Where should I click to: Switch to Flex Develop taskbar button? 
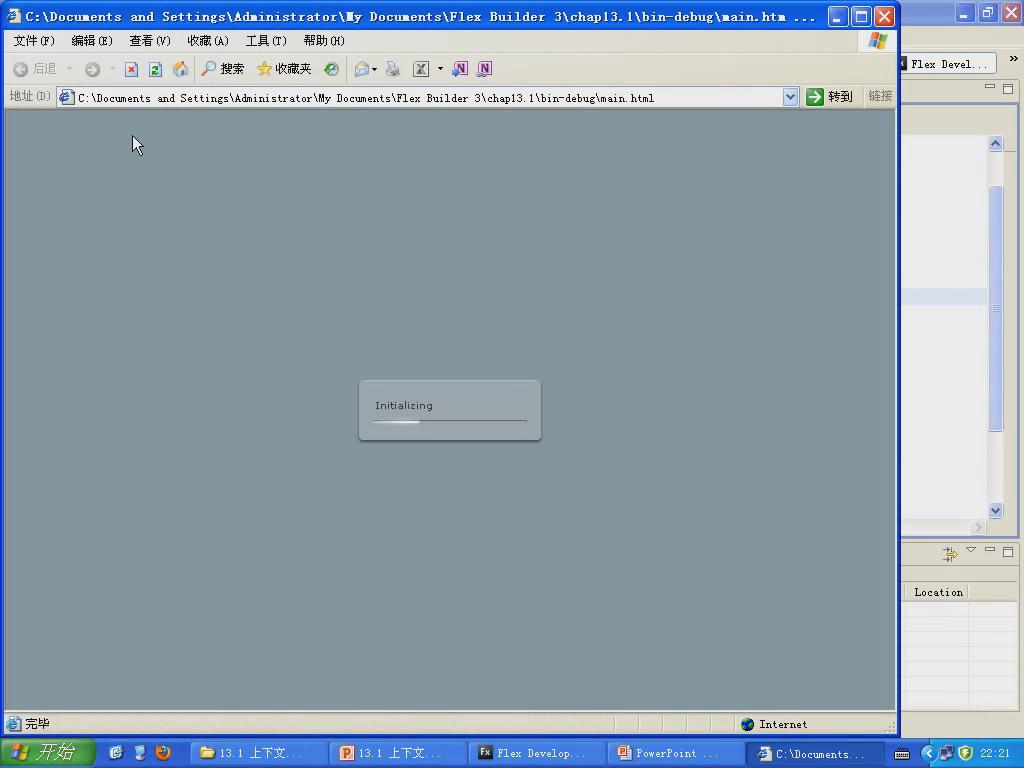(536, 753)
